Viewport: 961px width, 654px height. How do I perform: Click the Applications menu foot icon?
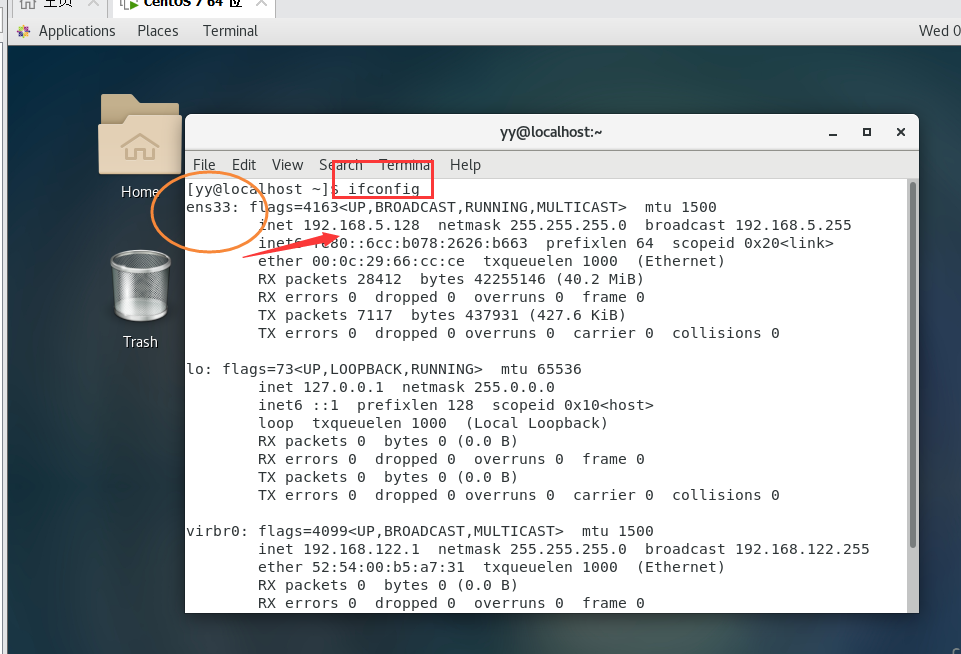coord(23,31)
